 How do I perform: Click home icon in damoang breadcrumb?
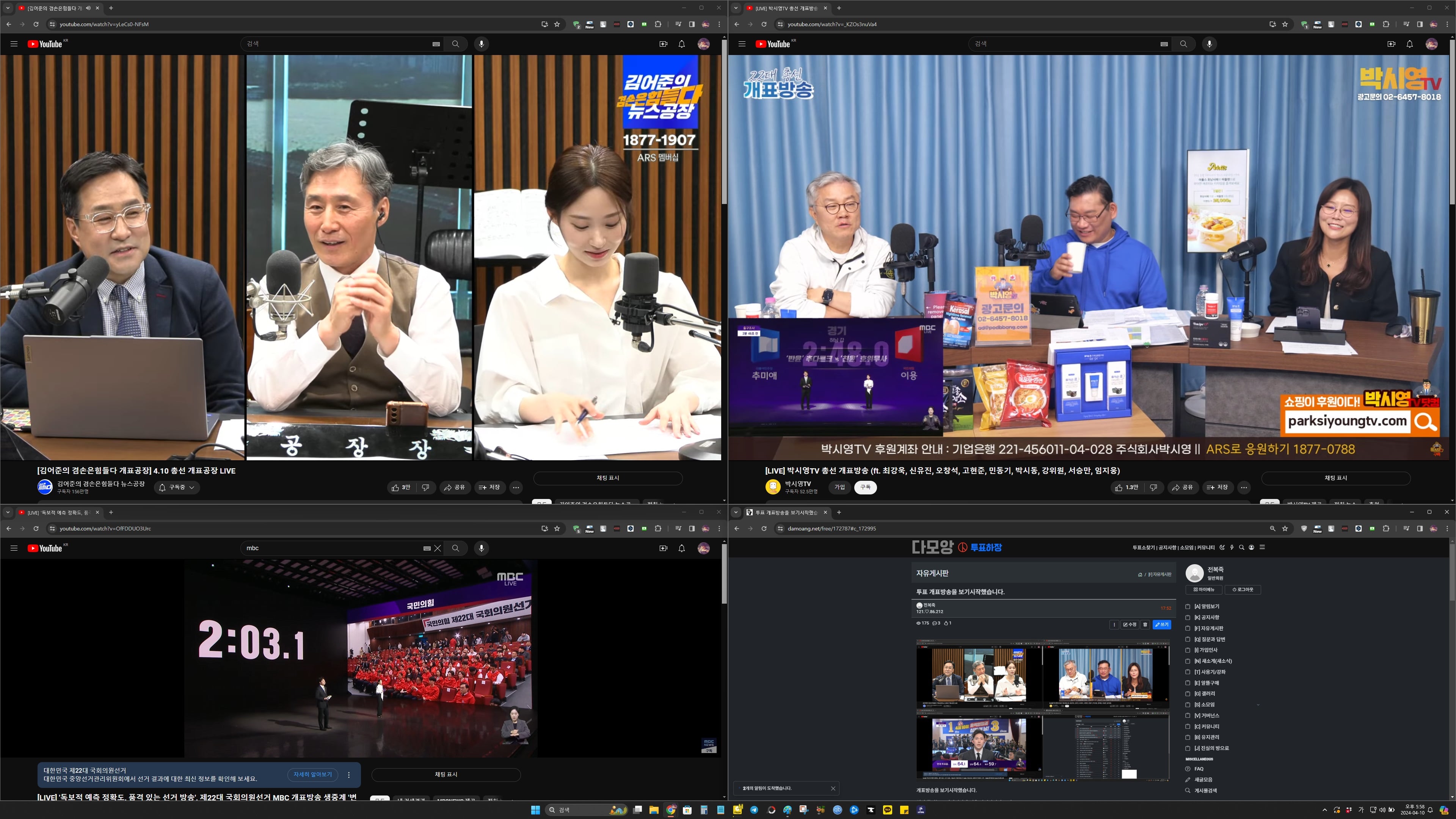pos(1139,574)
